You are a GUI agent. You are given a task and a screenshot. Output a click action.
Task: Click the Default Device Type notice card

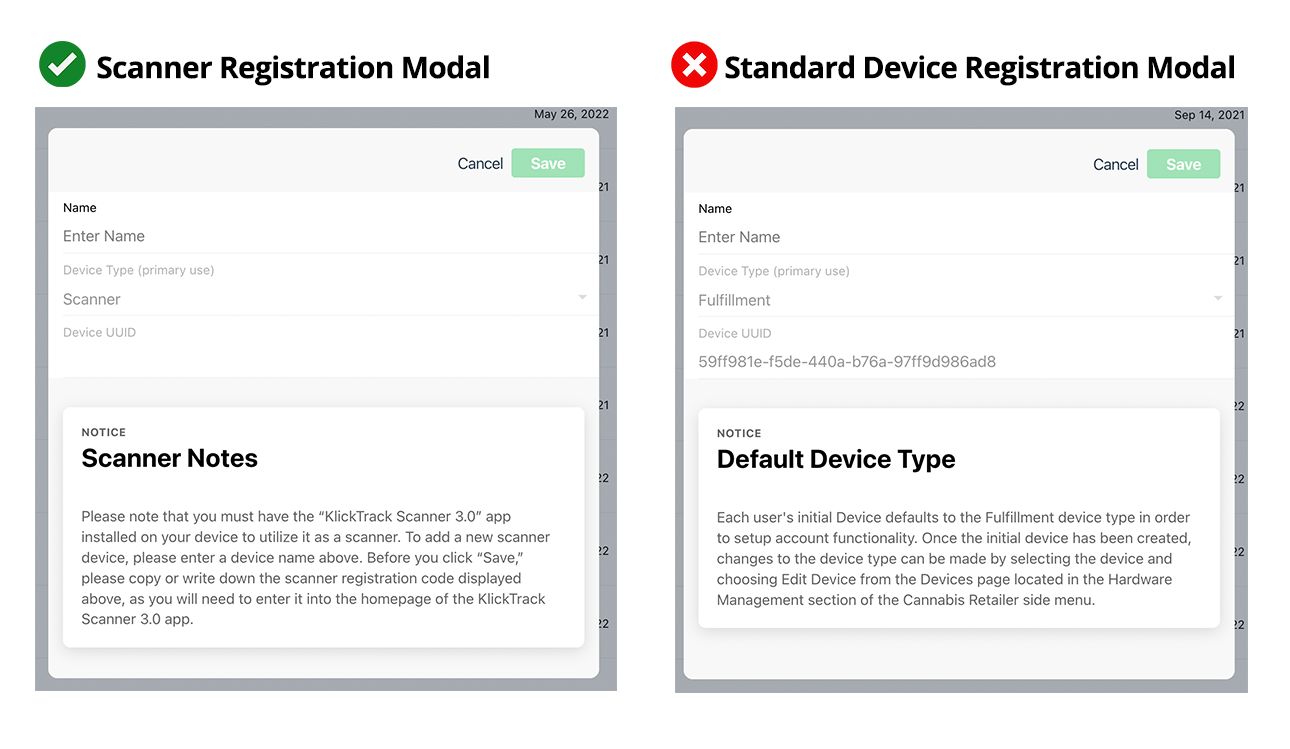[x=958, y=518]
